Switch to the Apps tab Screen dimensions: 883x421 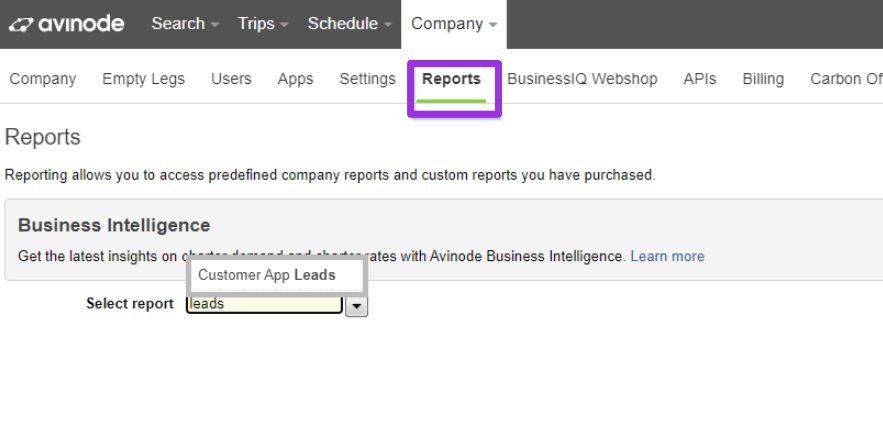[x=295, y=79]
